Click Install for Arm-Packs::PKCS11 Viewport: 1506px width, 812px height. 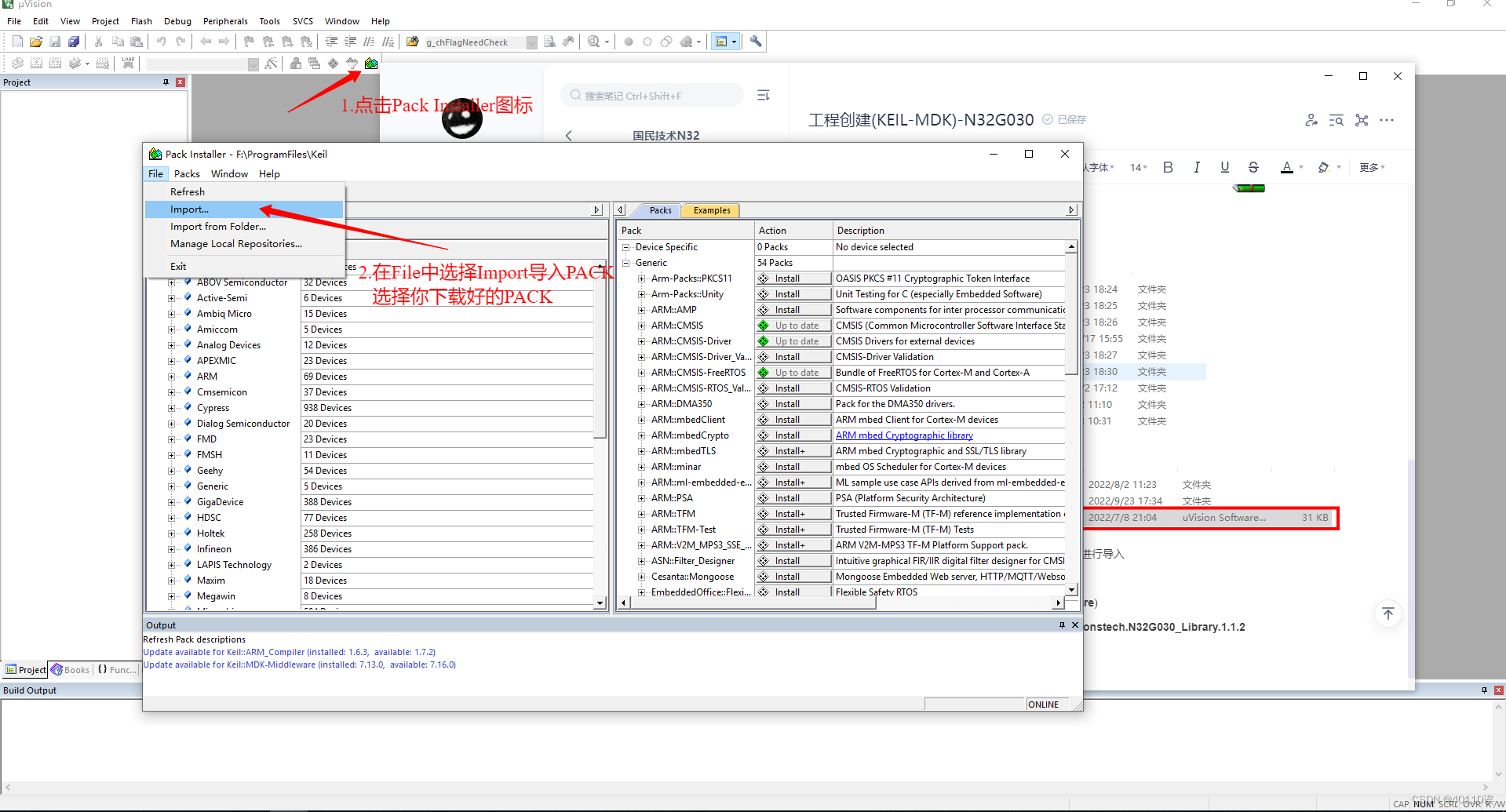793,279
